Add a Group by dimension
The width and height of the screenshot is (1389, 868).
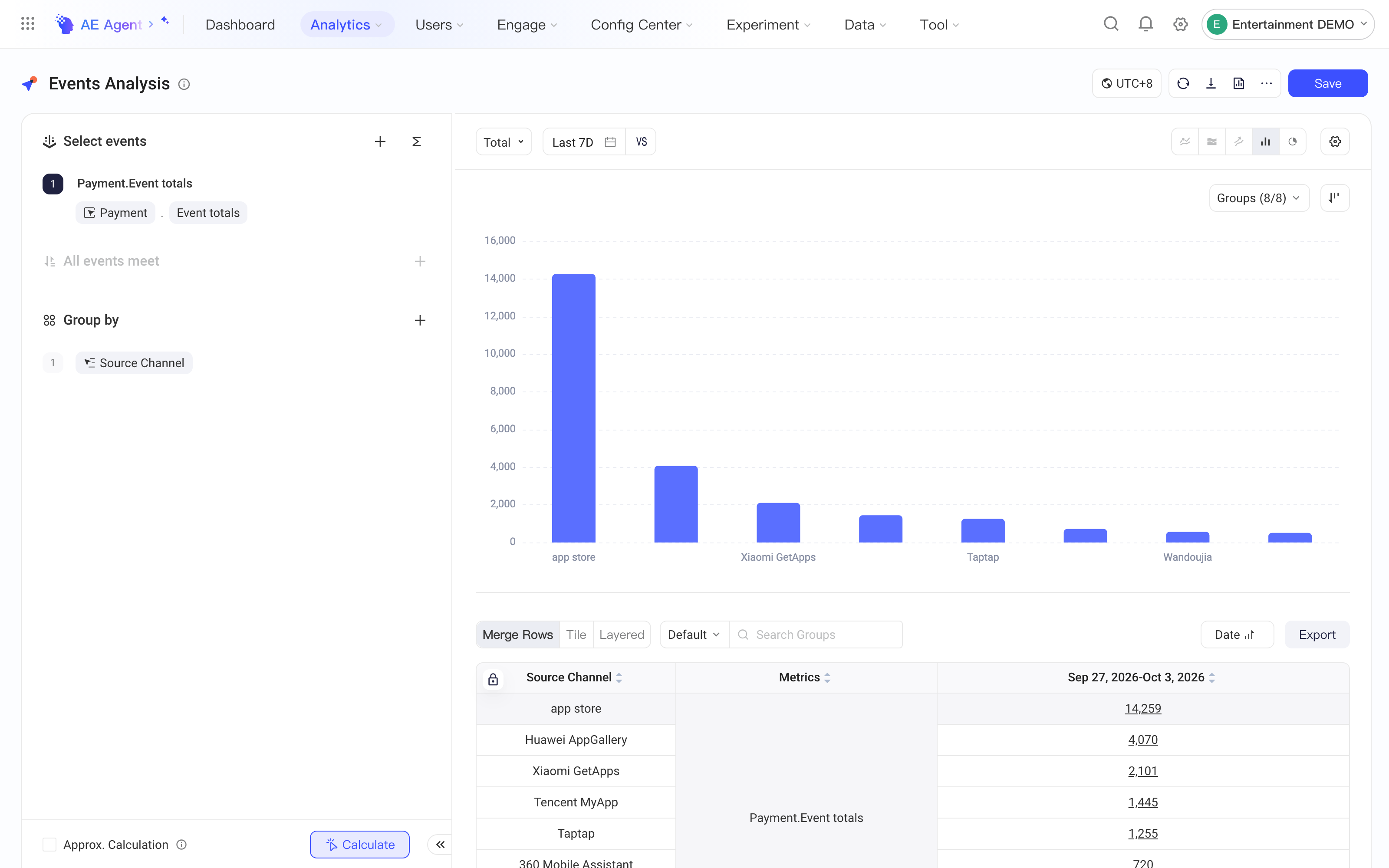click(x=420, y=320)
